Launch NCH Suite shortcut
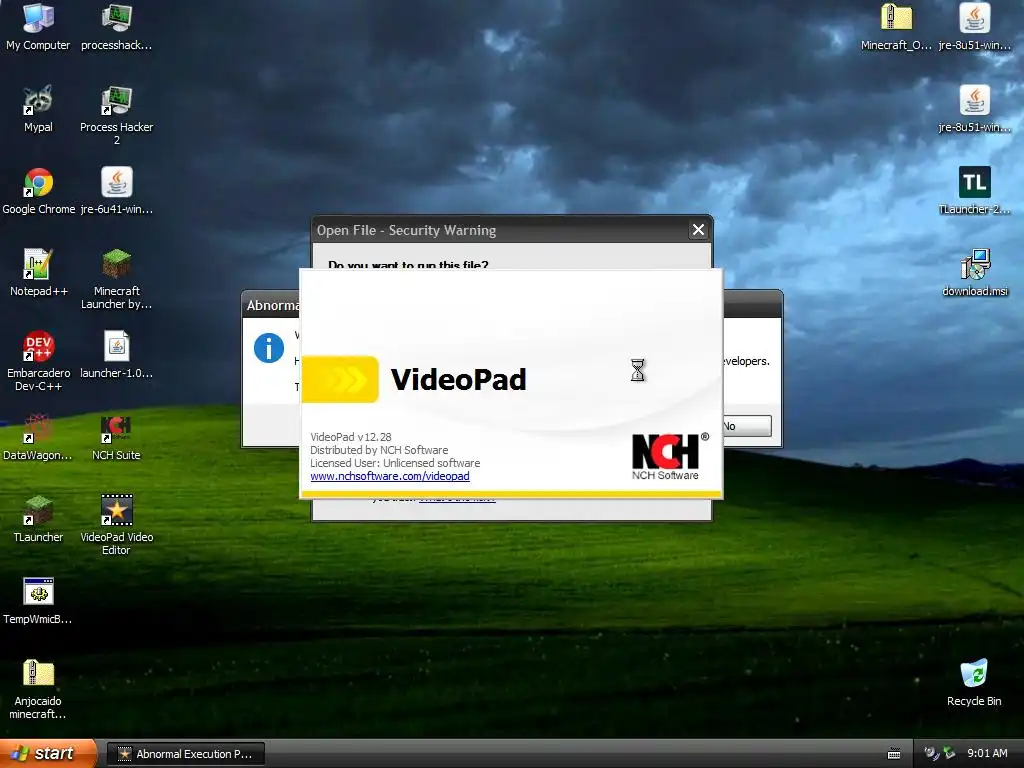1024x768 pixels. click(116, 436)
